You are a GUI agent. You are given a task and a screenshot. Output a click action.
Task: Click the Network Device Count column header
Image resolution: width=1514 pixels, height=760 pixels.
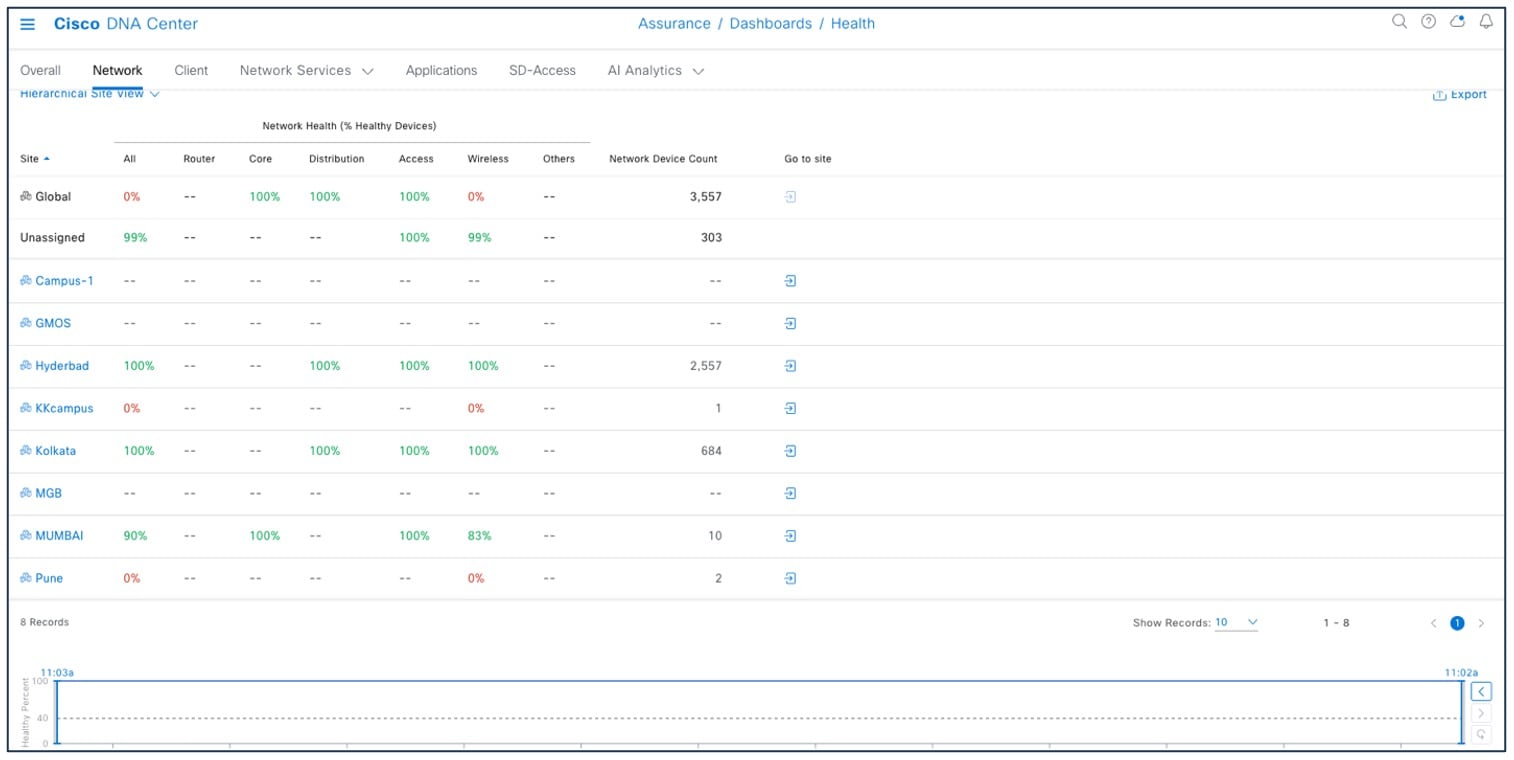663,159
